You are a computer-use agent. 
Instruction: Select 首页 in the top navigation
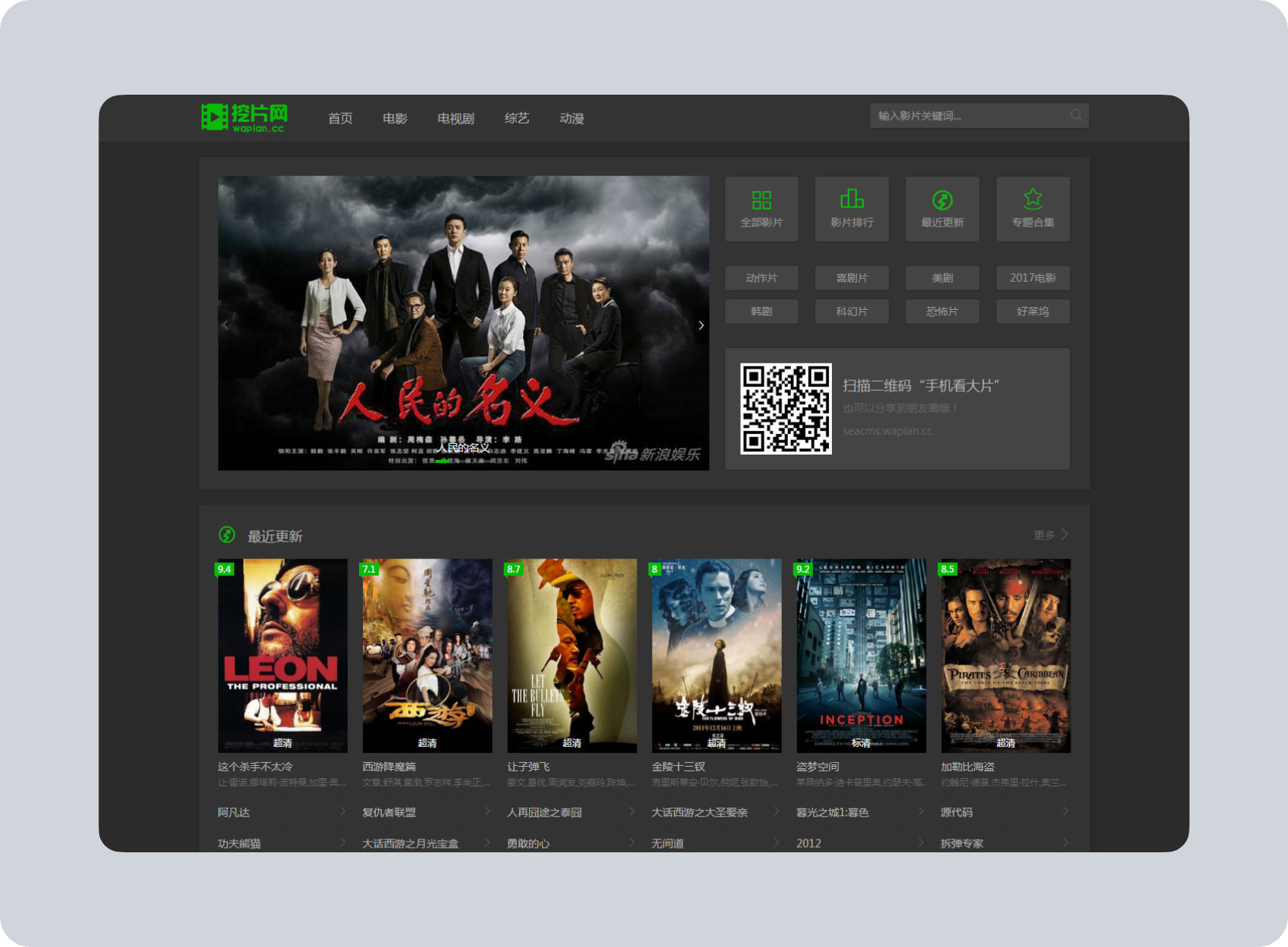(340, 118)
